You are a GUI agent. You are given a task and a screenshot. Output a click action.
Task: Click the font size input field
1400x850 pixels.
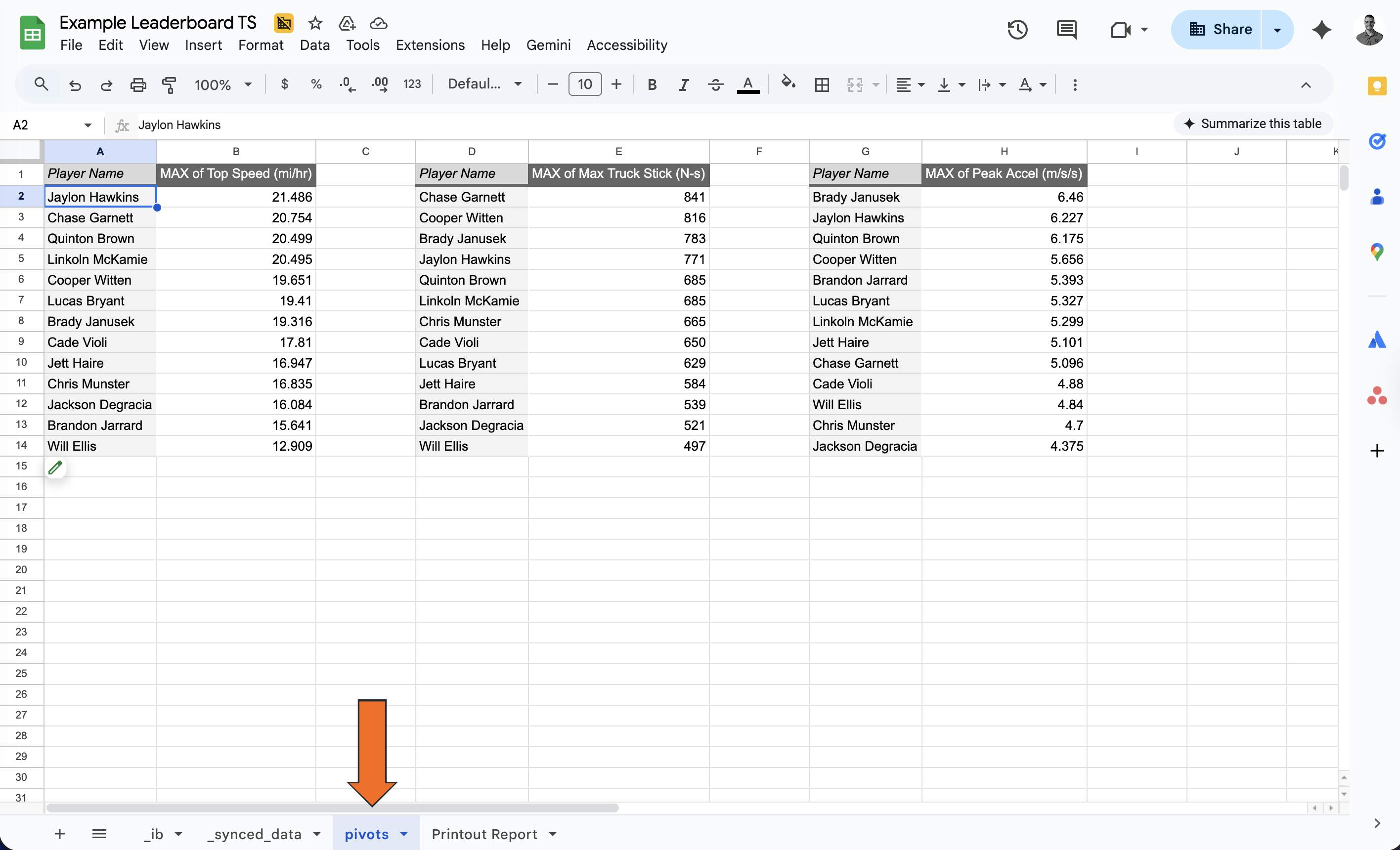pyautogui.click(x=585, y=85)
